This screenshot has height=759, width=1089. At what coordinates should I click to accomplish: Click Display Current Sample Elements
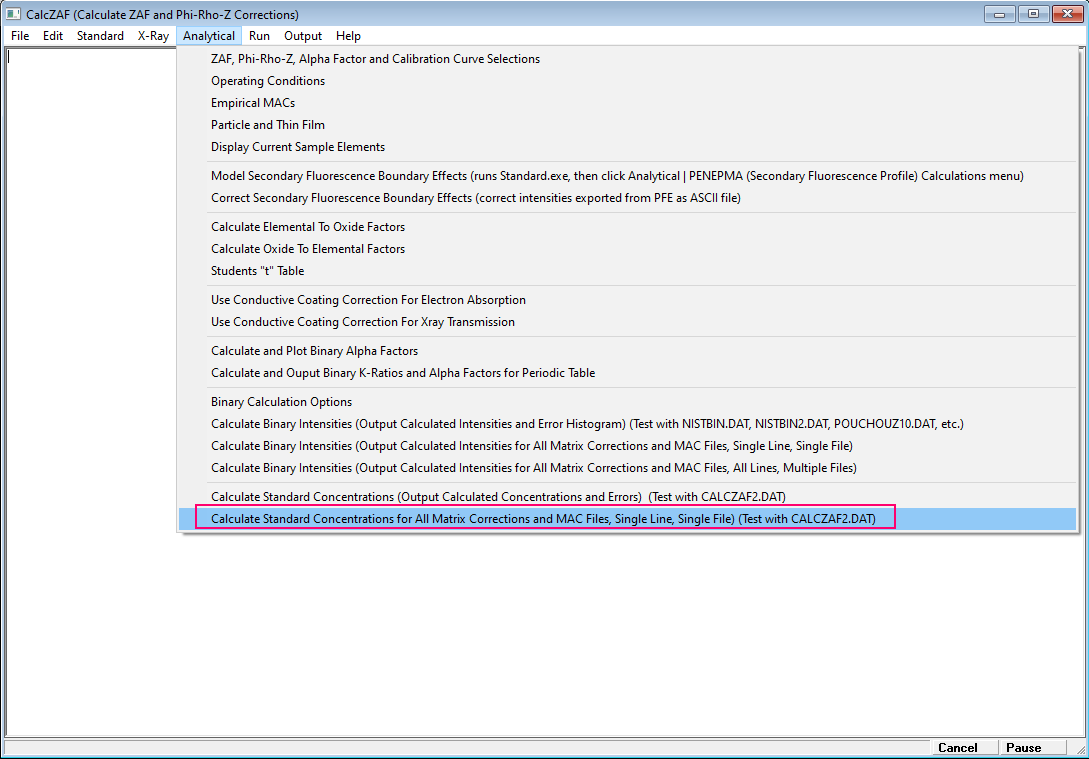[x=298, y=147]
